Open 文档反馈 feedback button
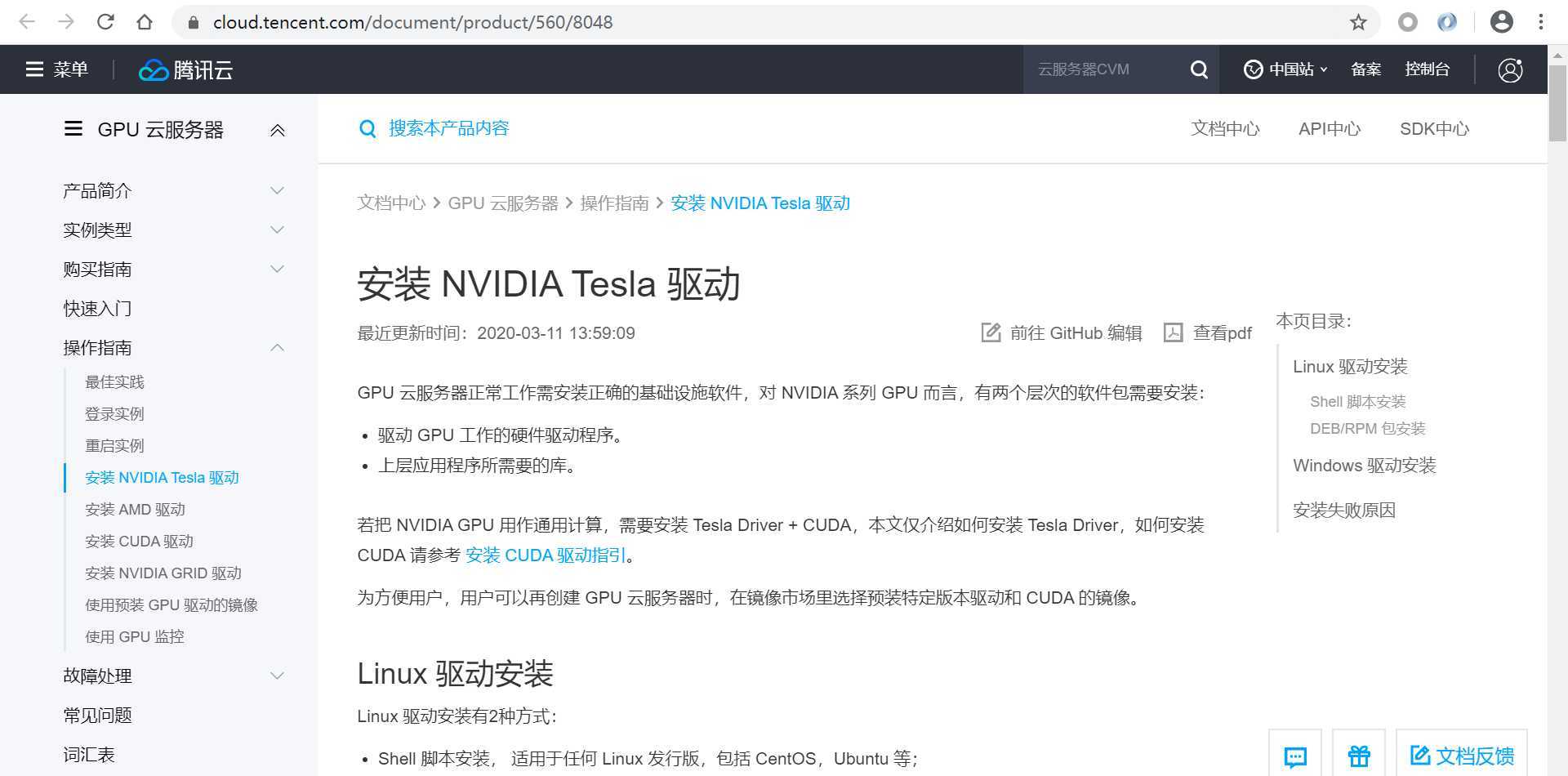The width and height of the screenshot is (1568, 776). (1462, 756)
